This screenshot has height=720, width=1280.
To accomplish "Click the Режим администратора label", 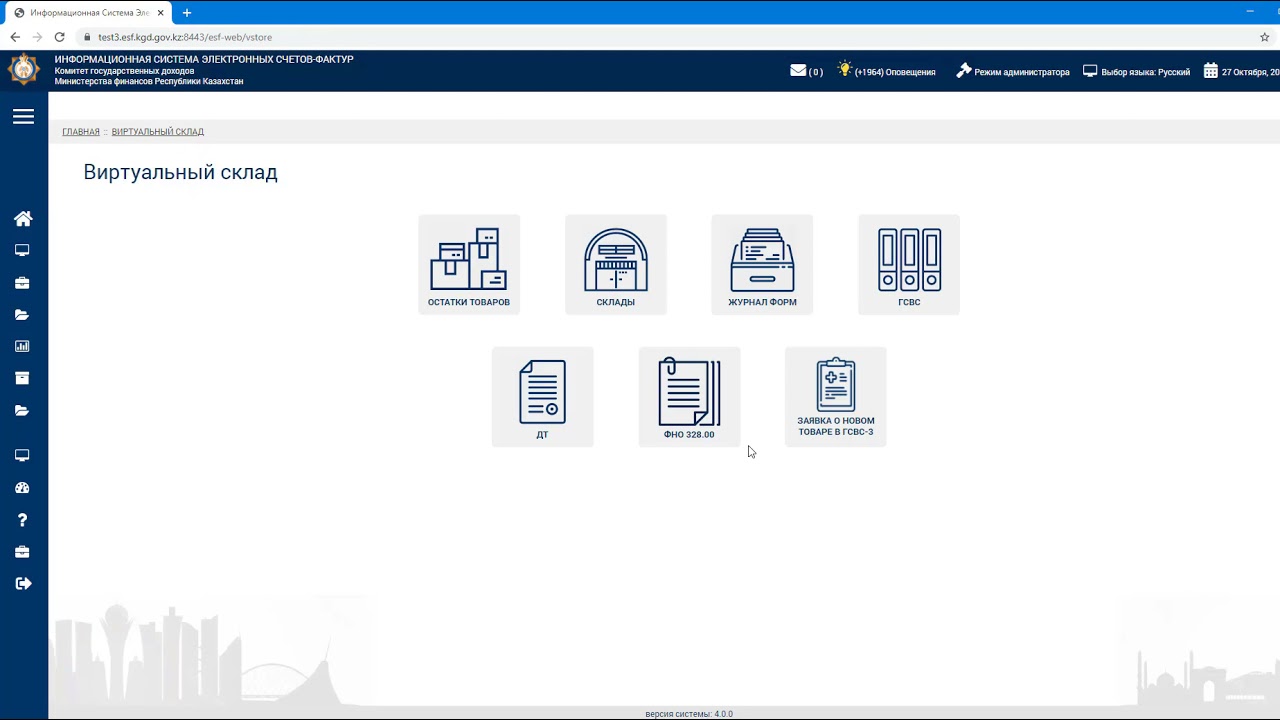I will pos(1022,72).
